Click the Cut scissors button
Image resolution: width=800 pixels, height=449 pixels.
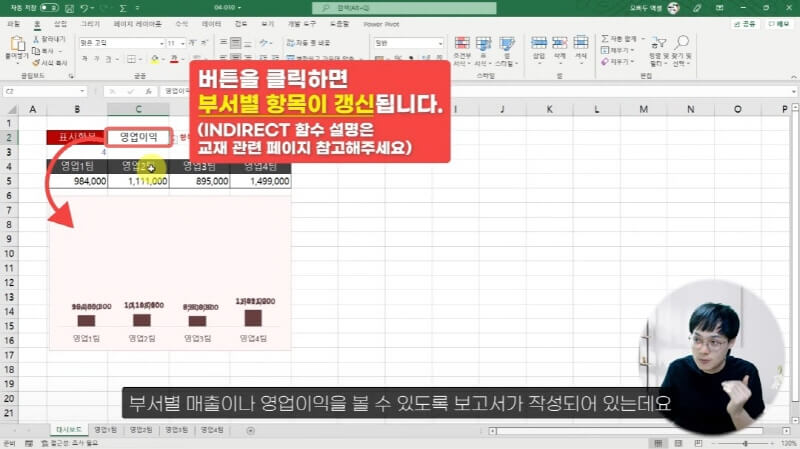[50, 39]
